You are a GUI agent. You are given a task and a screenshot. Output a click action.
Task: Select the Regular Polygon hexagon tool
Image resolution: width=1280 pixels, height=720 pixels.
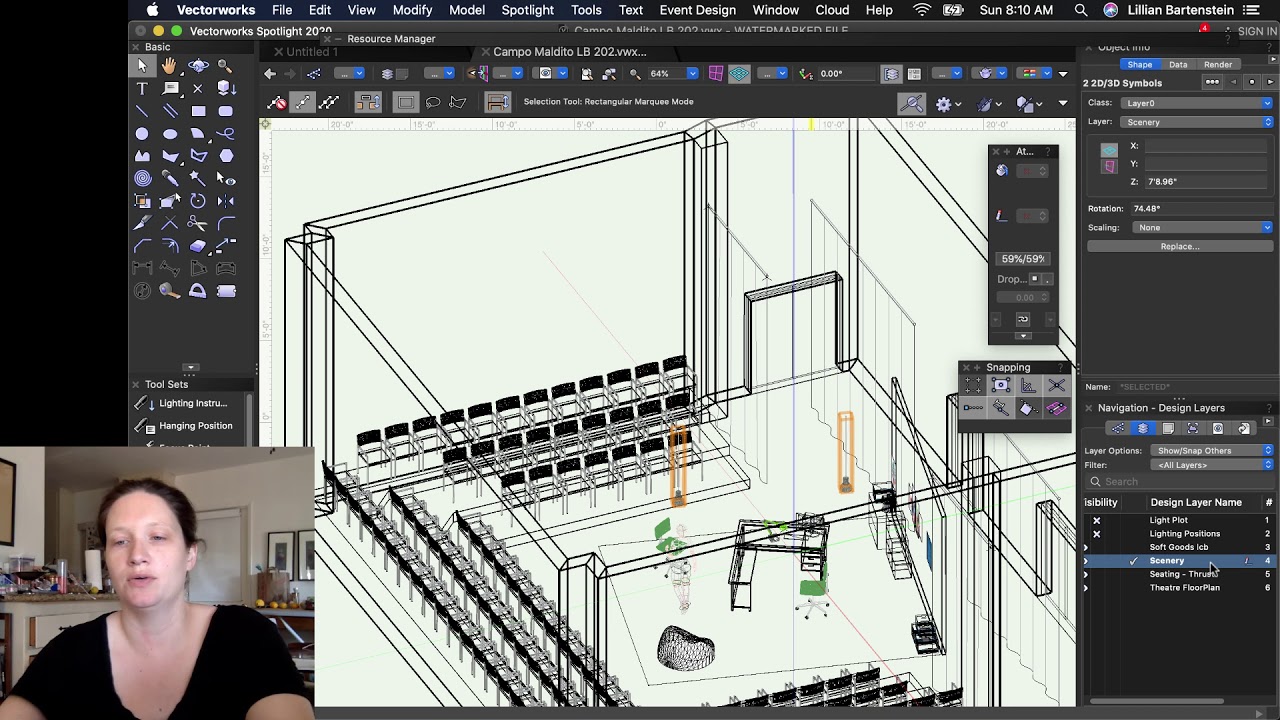[x=226, y=155]
